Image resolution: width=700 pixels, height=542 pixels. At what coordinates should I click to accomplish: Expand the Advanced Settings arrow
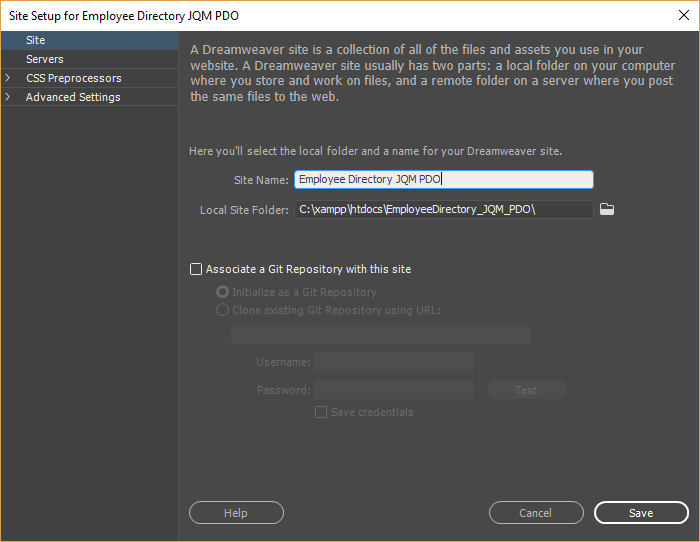coord(8,97)
